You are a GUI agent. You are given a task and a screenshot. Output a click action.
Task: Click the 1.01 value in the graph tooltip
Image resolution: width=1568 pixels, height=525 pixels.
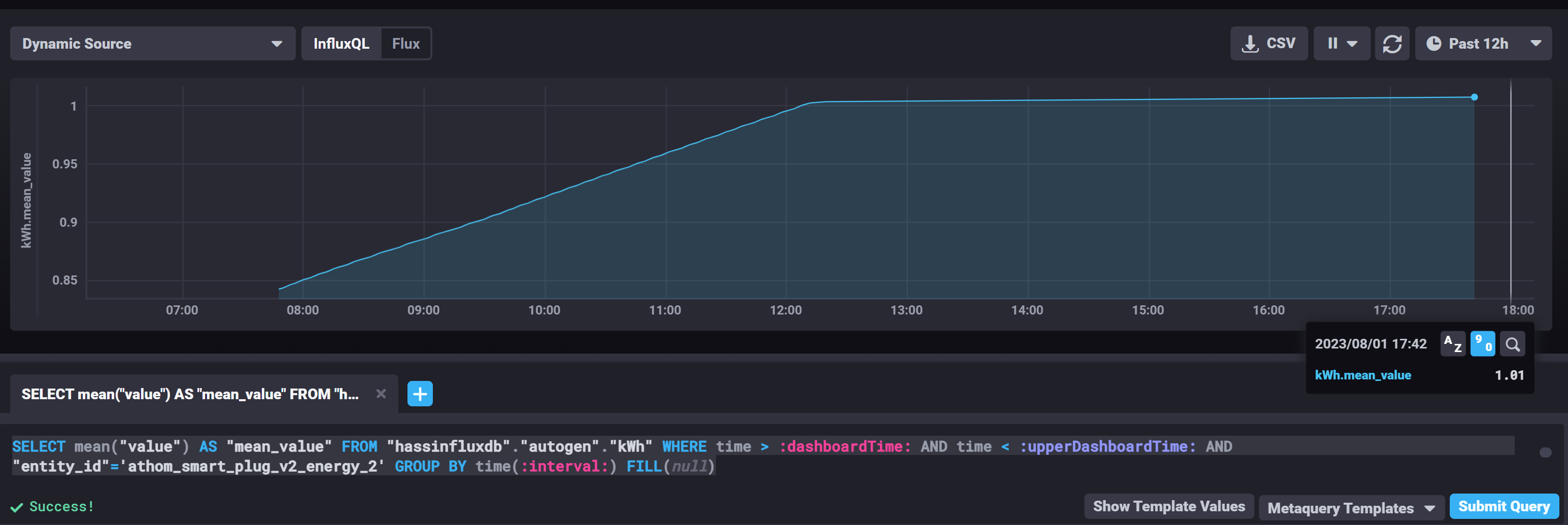pyautogui.click(x=1509, y=375)
